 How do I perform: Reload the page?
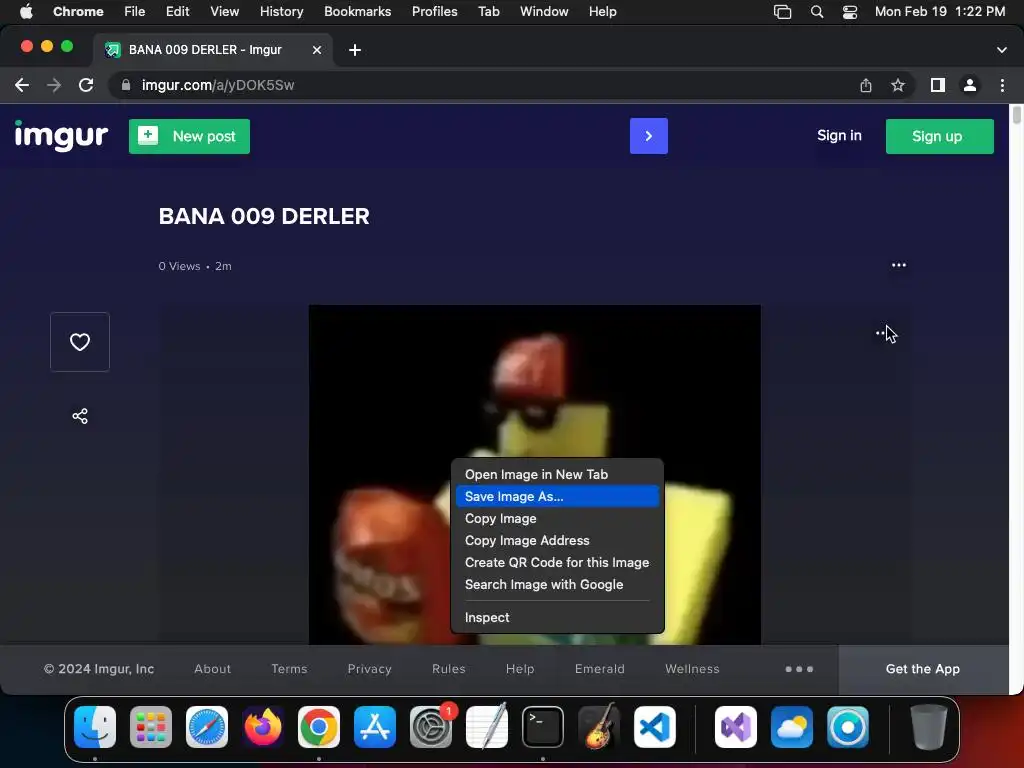pos(86,85)
